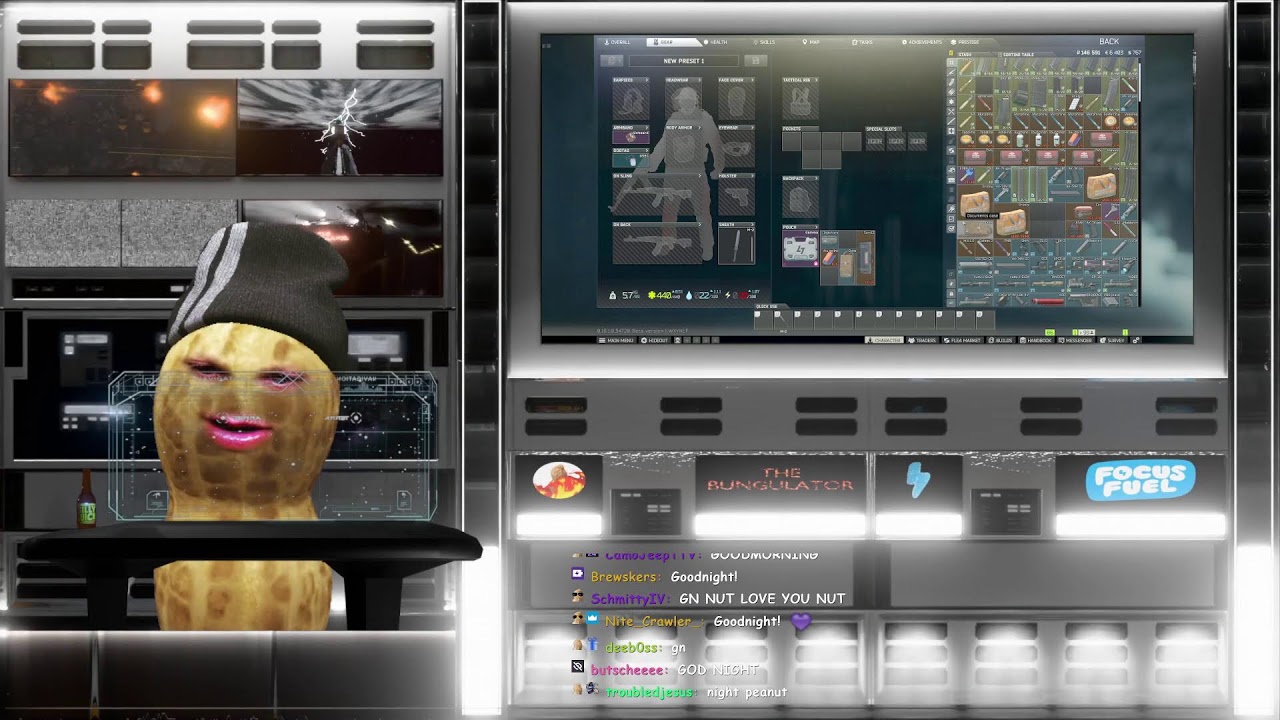The width and height of the screenshot is (1280, 720).
Task: Open the Main Menu button
Action: (x=619, y=340)
